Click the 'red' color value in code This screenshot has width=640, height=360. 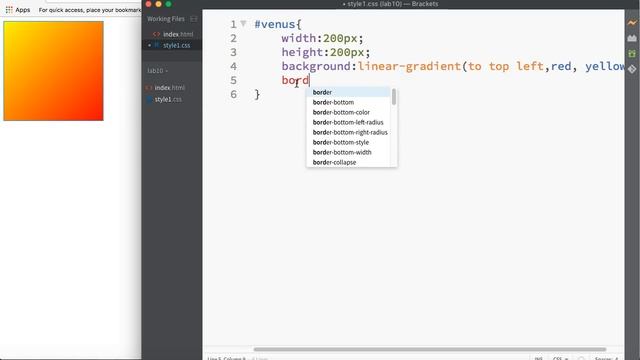pos(561,66)
